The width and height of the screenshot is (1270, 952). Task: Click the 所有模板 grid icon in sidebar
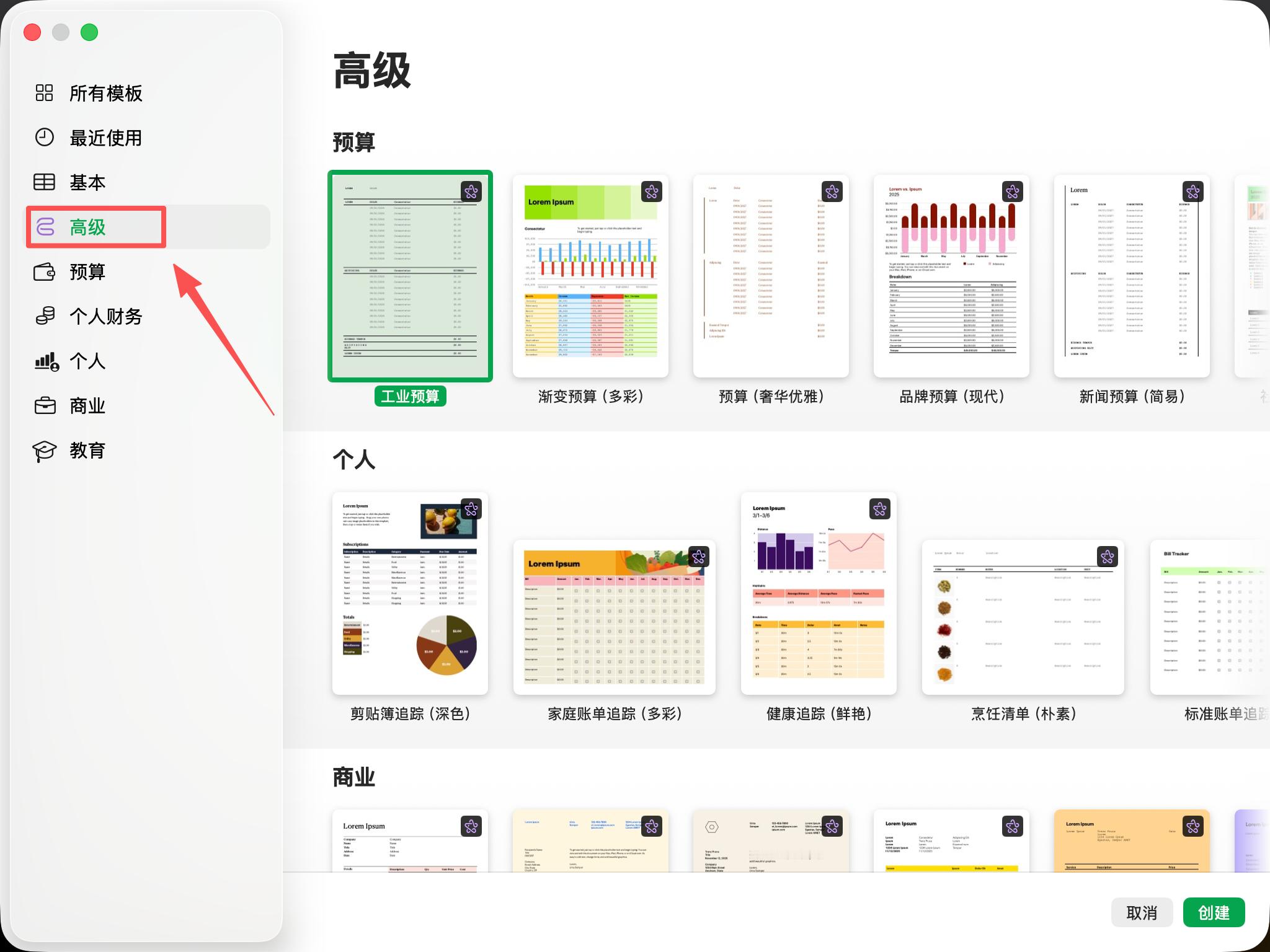(x=45, y=94)
